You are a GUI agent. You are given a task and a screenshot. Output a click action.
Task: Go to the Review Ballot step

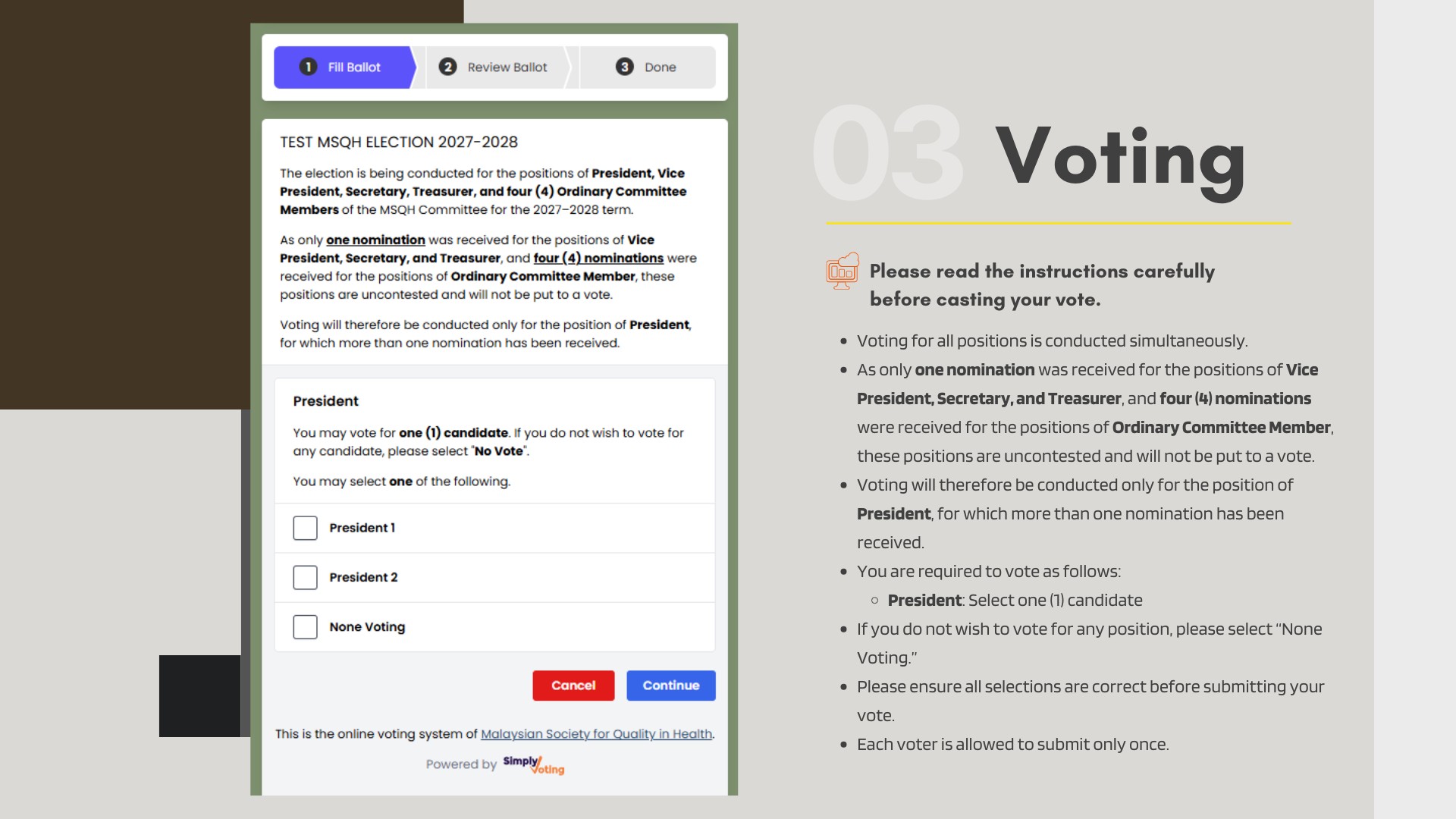click(x=498, y=67)
